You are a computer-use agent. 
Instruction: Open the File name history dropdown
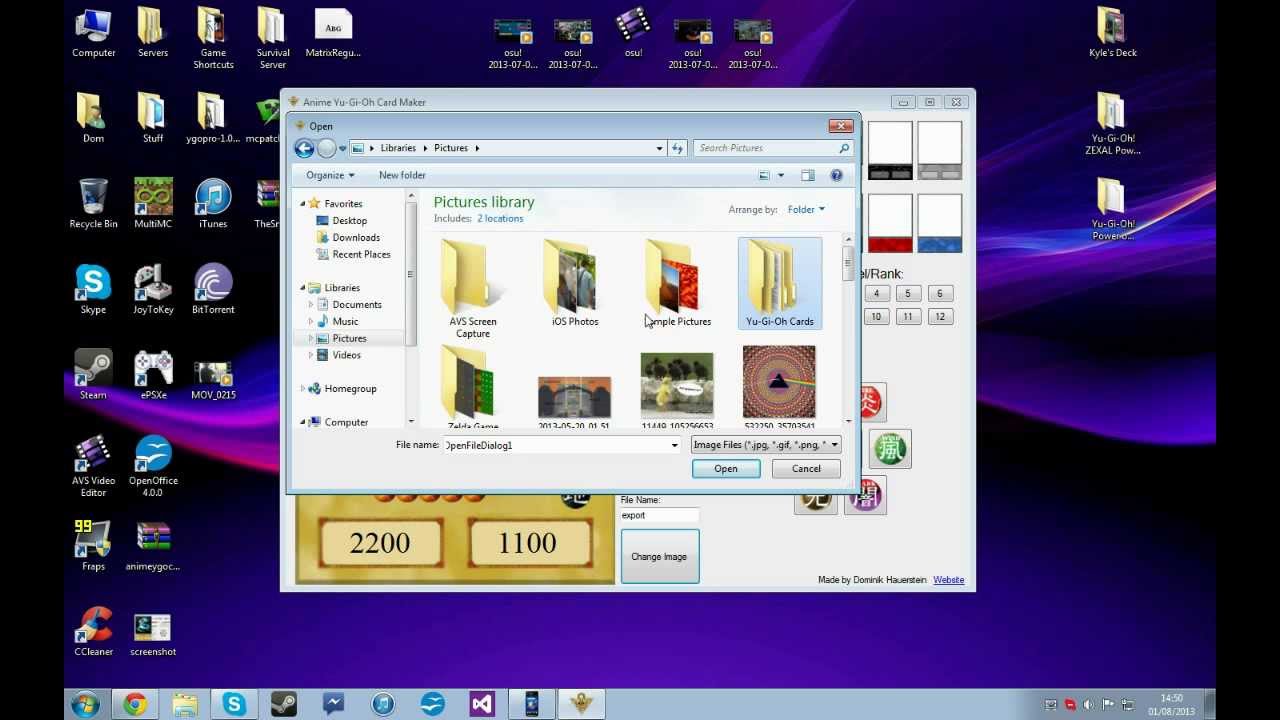click(675, 445)
